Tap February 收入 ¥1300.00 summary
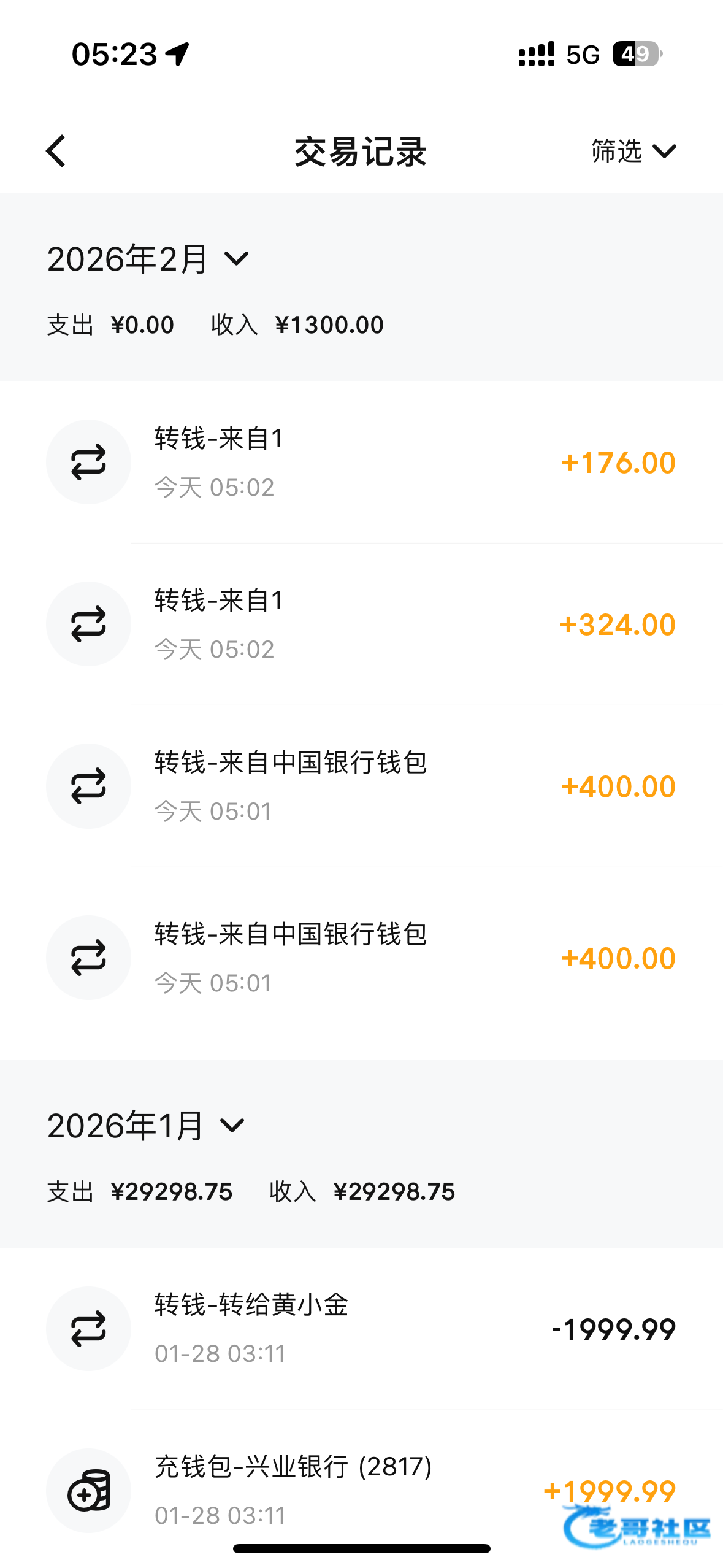This screenshot has width=723, height=1568. (x=297, y=325)
